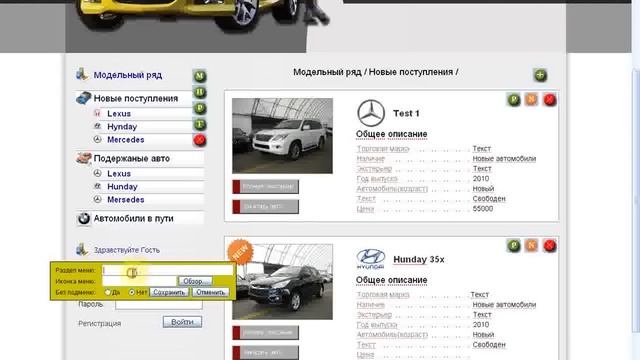Viewport: 640px width, 360px height.
Task: Select the Да radio button
Action: (x=108, y=292)
